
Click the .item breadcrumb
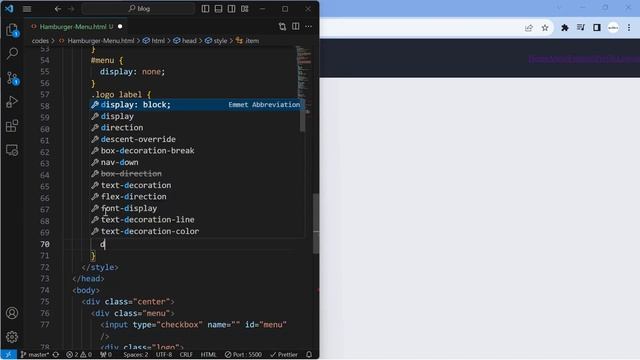[248, 41]
